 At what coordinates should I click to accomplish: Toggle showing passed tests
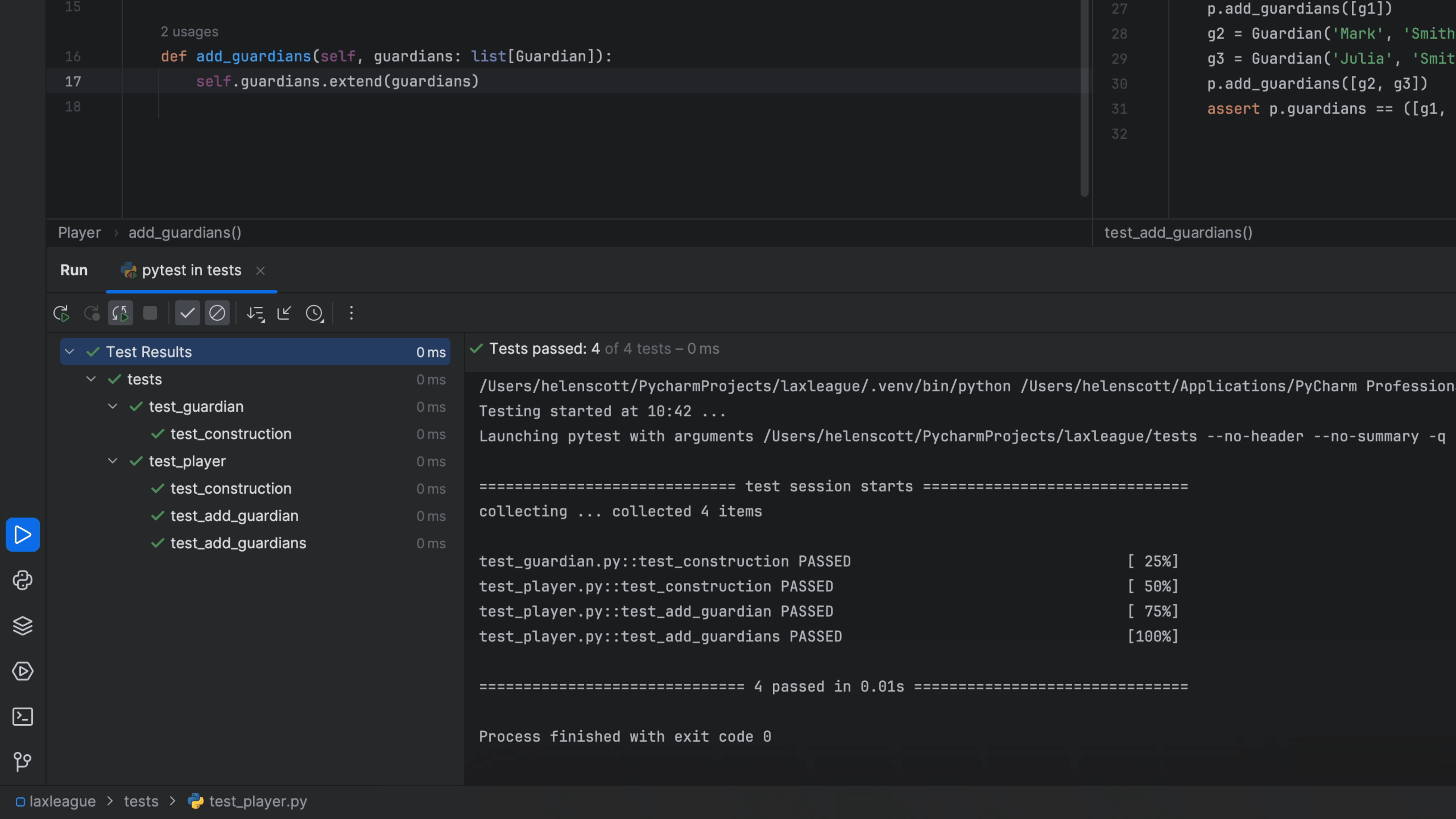187,312
